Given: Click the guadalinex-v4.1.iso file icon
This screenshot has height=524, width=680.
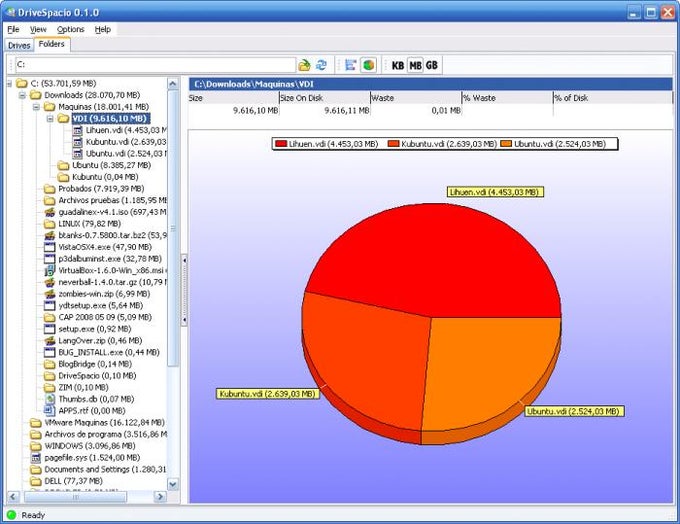Looking at the screenshot, I should click(x=50, y=212).
